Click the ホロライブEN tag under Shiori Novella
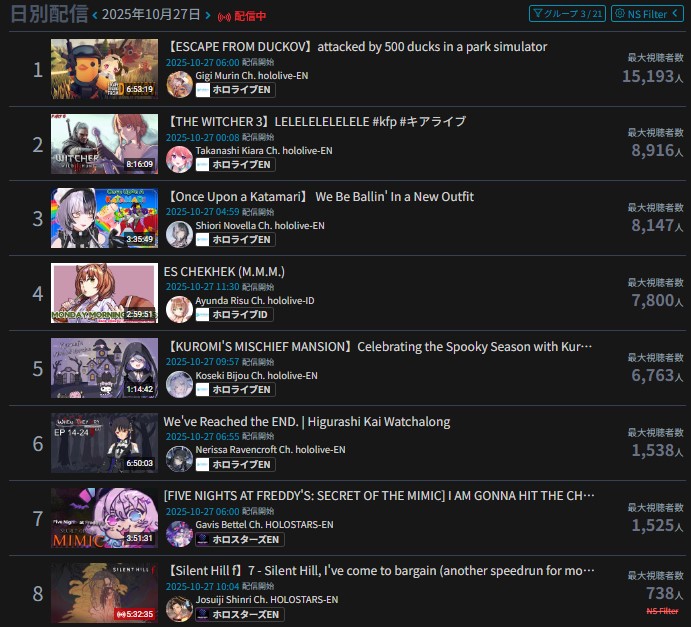 tap(235, 240)
